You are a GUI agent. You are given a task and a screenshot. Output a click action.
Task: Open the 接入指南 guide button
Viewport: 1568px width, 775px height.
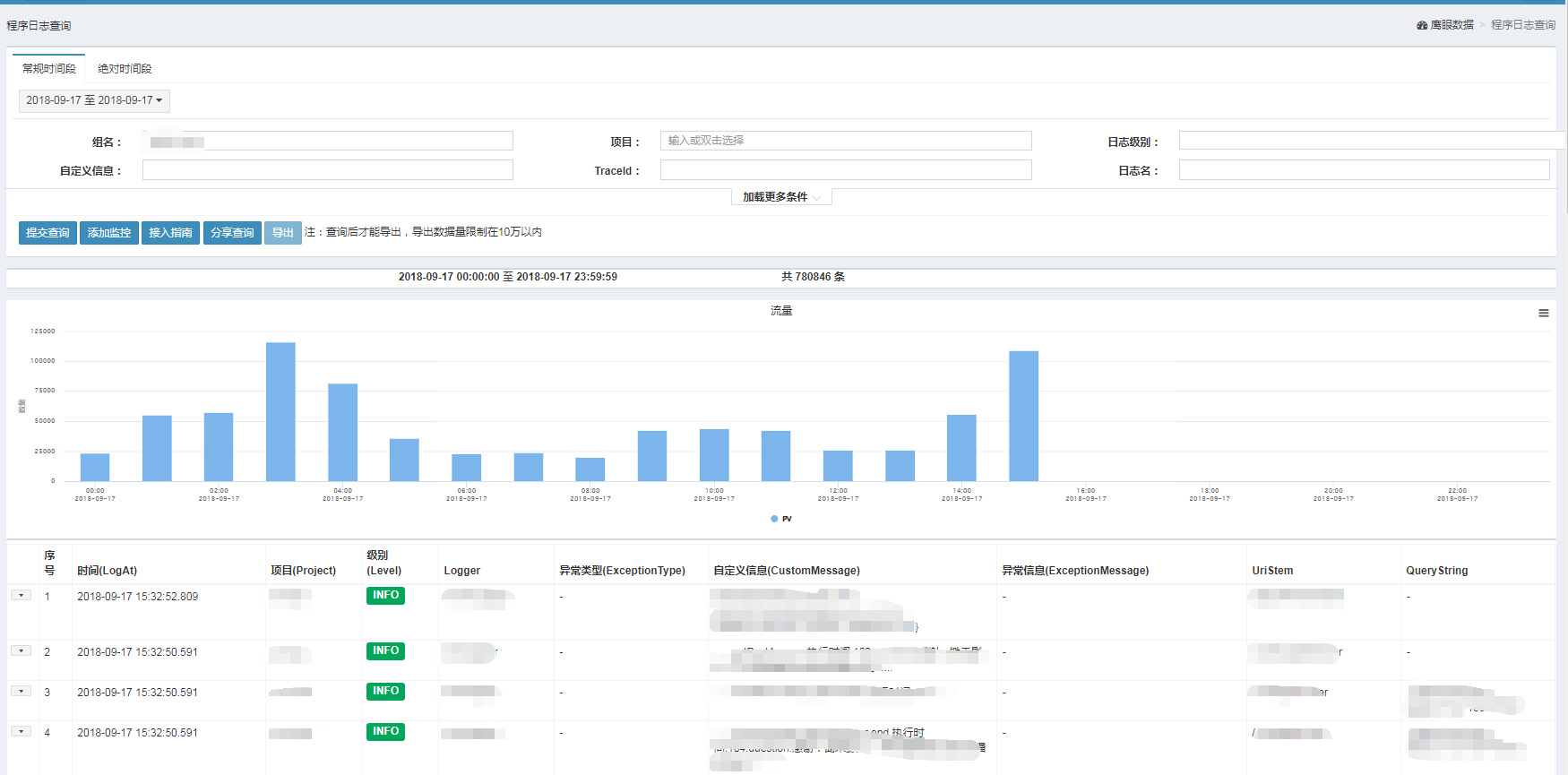(x=170, y=233)
